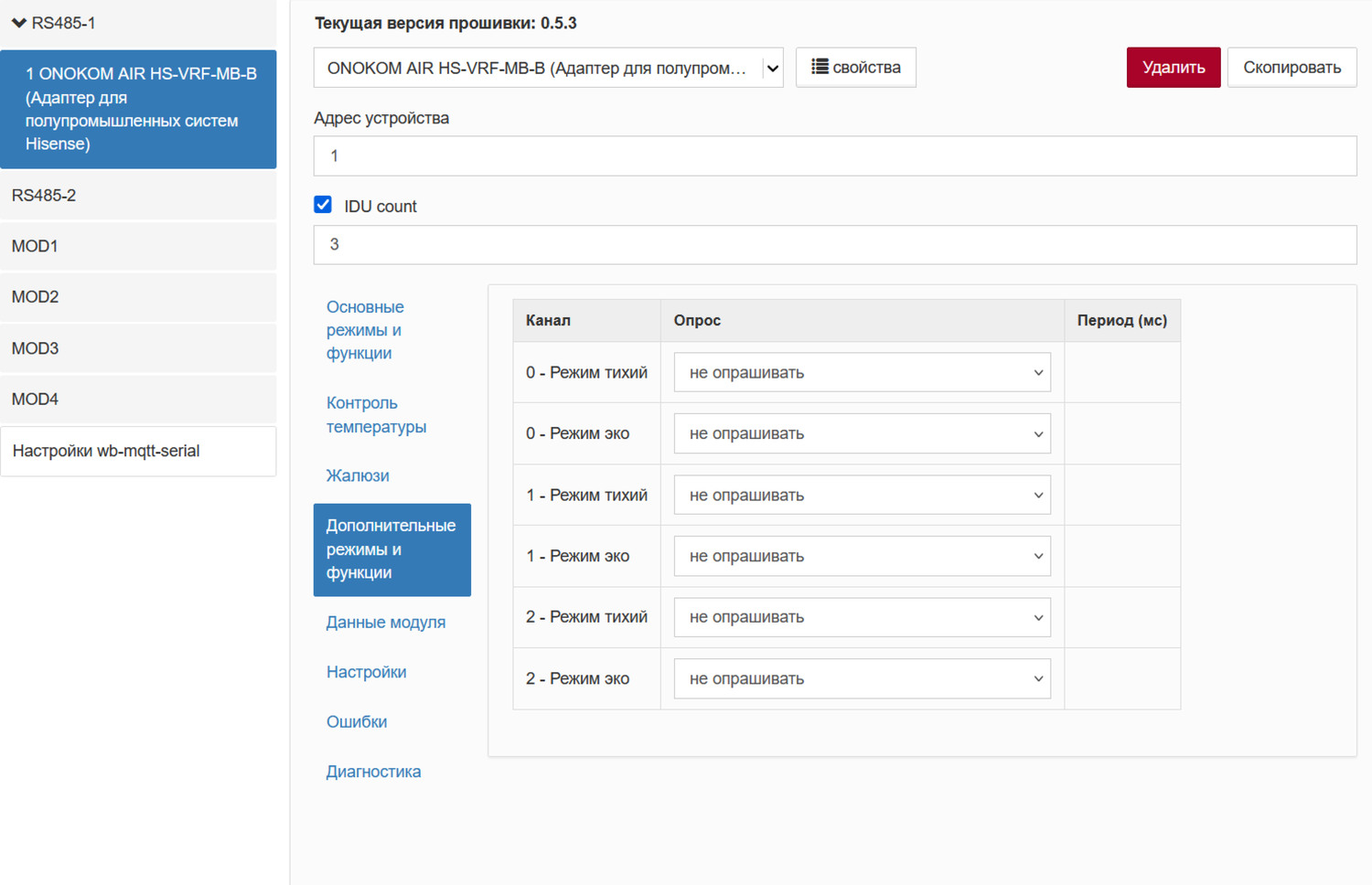Open the свойства properties list button
The height and width of the screenshot is (885, 1372).
[x=855, y=68]
